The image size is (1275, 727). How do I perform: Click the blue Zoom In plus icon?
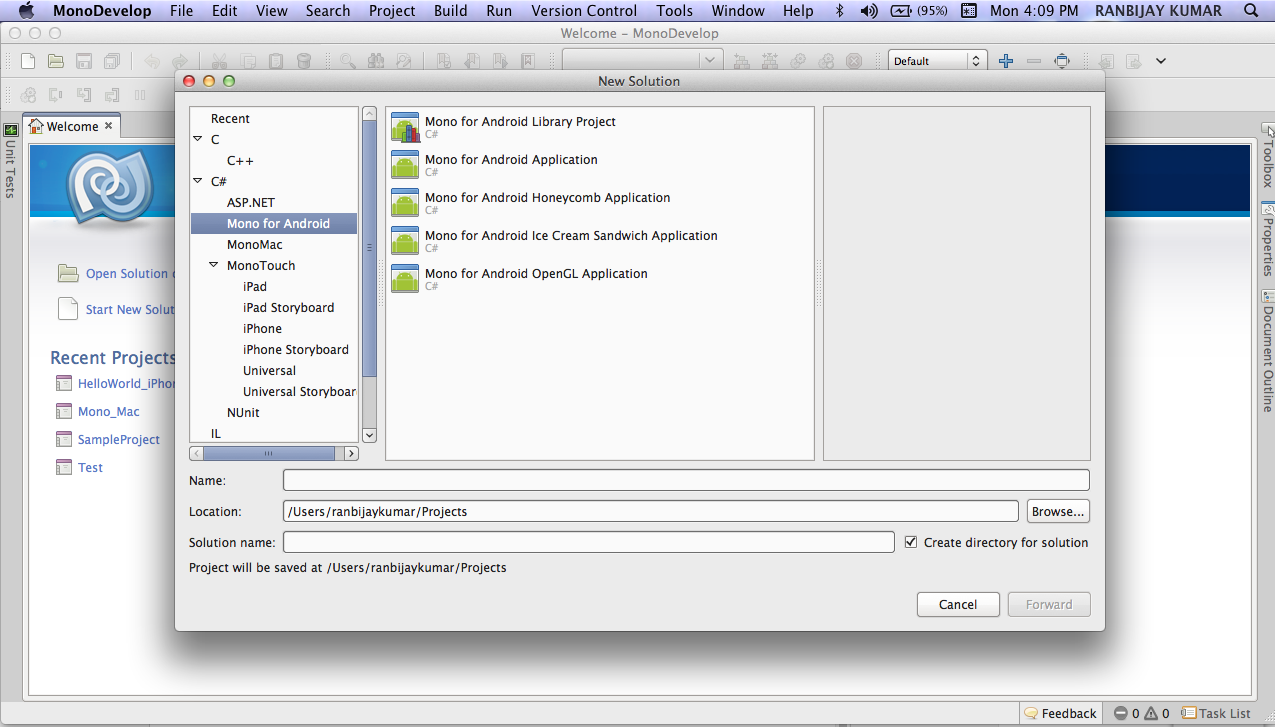(x=1005, y=61)
